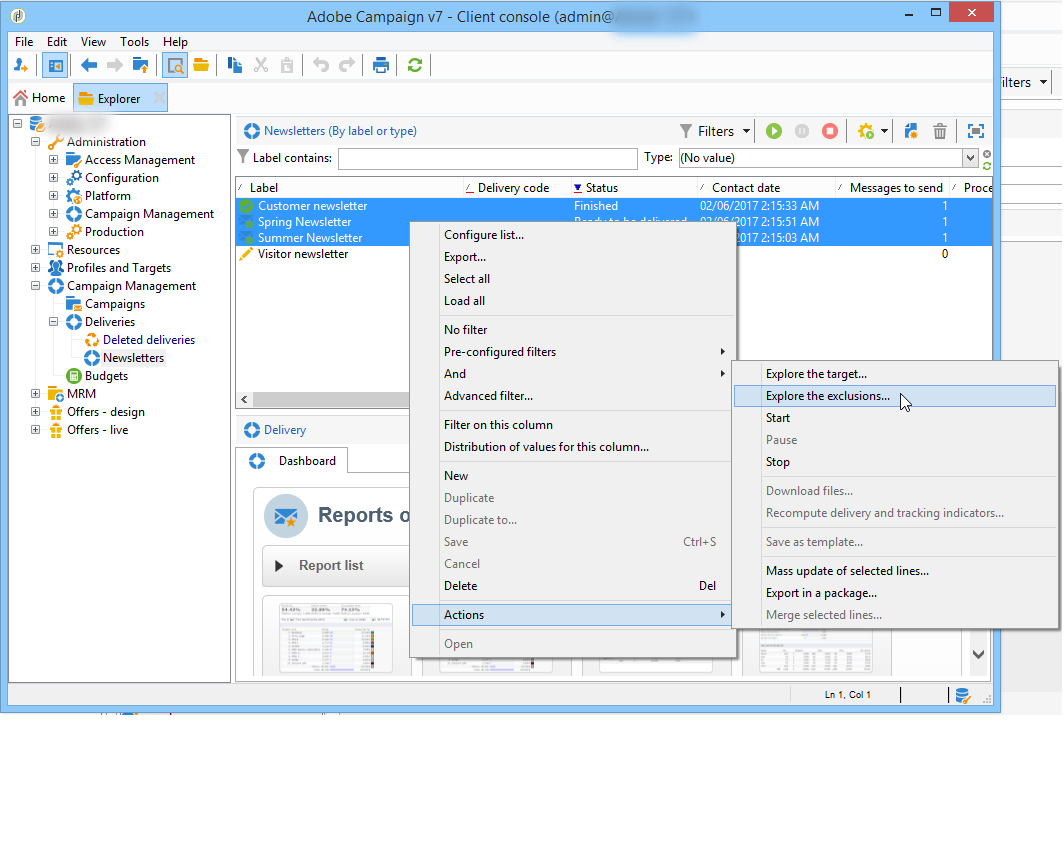Image resolution: width=1064 pixels, height=848 pixels.
Task: Select Deleted deliveries tree item
Action: coord(149,340)
